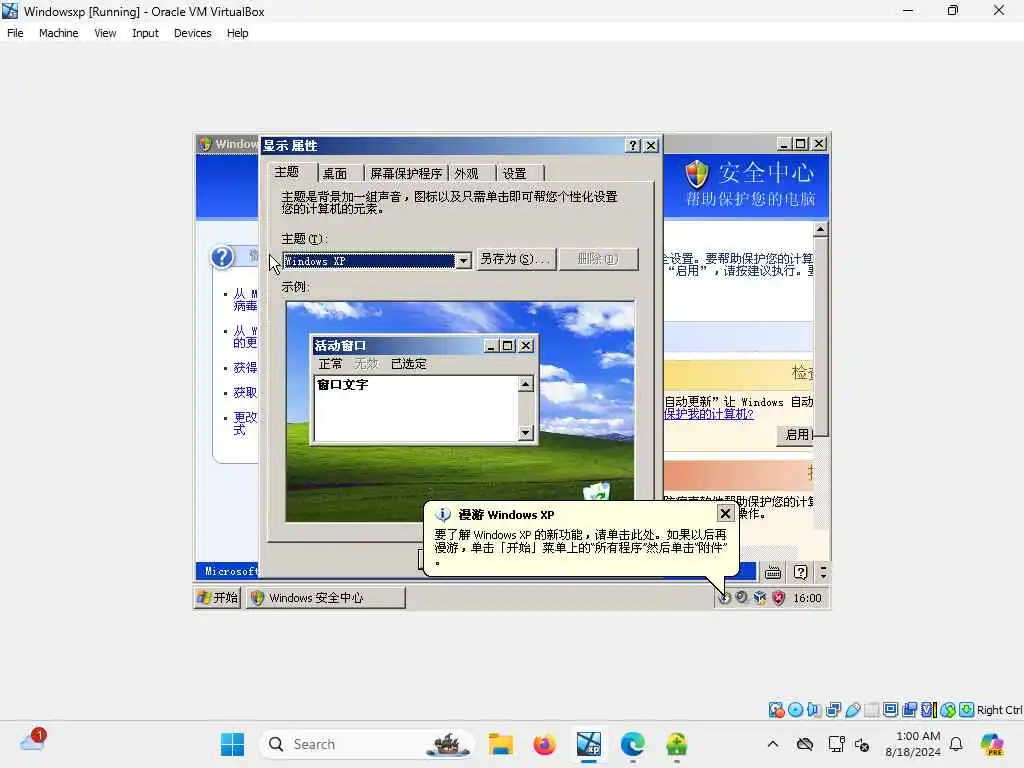1024x768 pixels.
Task: Click the network adapter indicator in VirtualBox status bar
Action: click(x=833, y=710)
